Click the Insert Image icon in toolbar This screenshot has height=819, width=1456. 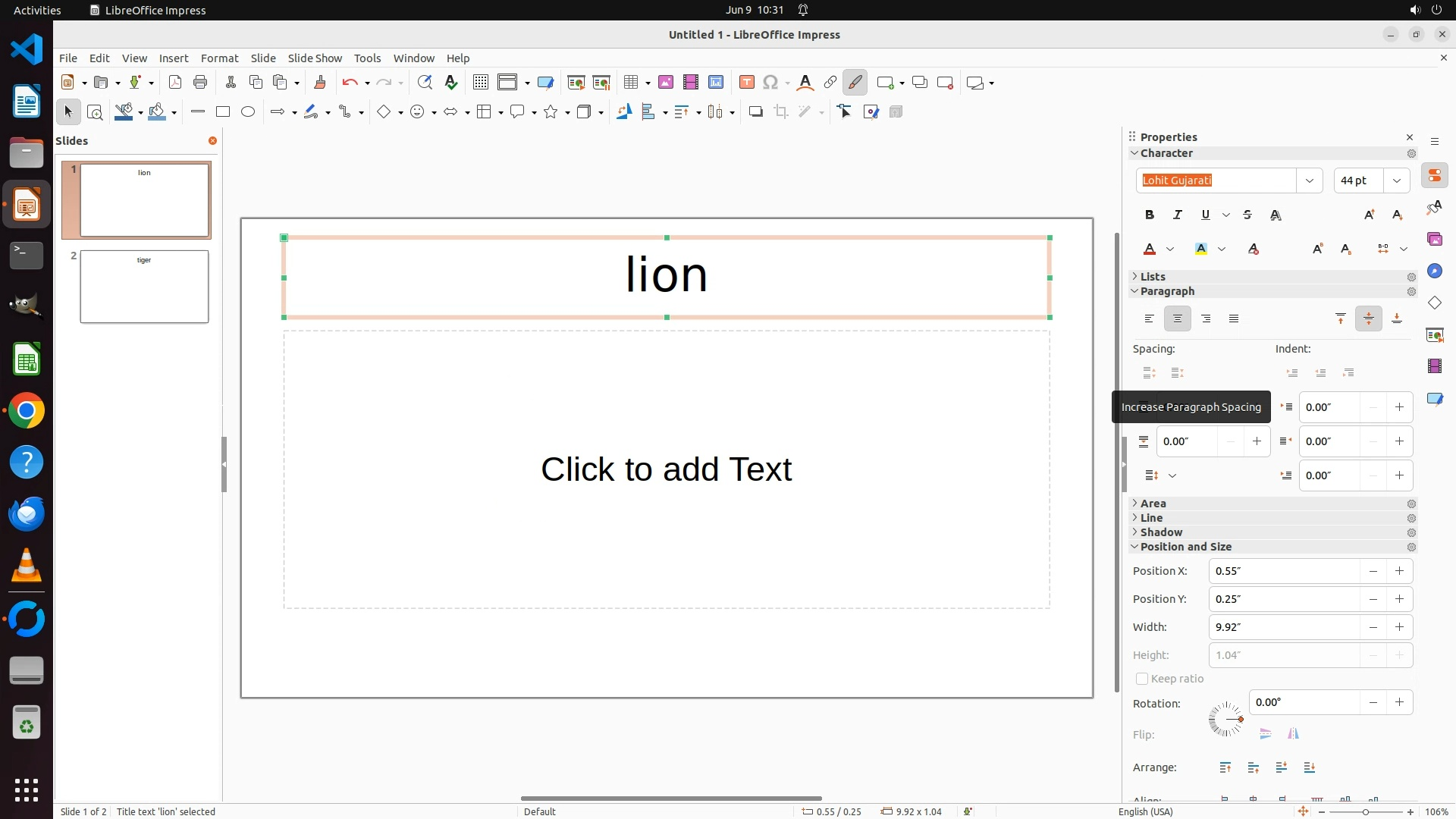(x=665, y=83)
